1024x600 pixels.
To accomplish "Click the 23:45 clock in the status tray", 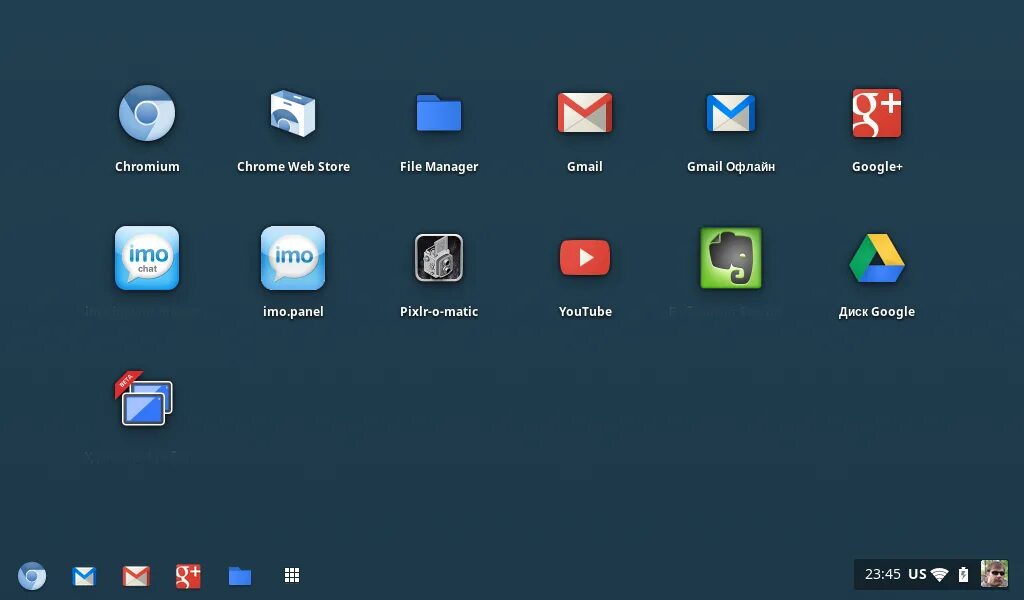I will pyautogui.click(x=882, y=575).
